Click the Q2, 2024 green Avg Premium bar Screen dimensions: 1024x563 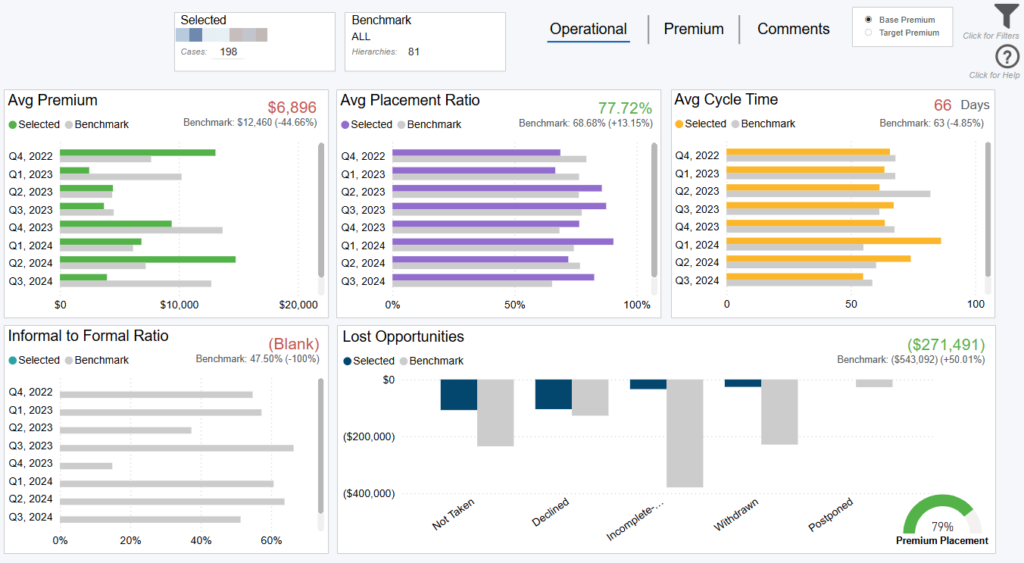147,259
